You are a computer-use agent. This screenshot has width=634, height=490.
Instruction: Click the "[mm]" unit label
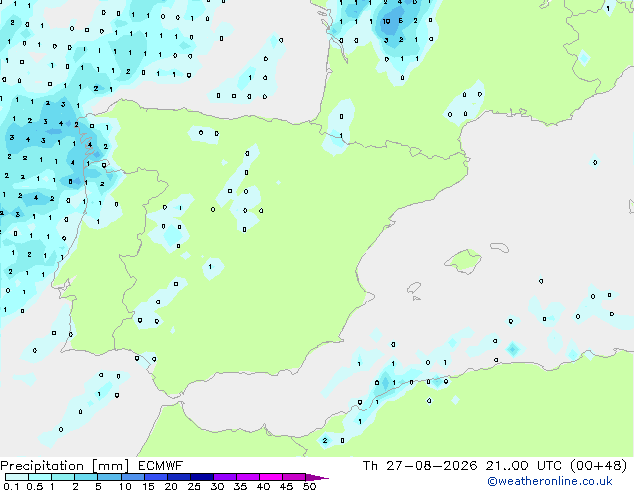click(111, 466)
